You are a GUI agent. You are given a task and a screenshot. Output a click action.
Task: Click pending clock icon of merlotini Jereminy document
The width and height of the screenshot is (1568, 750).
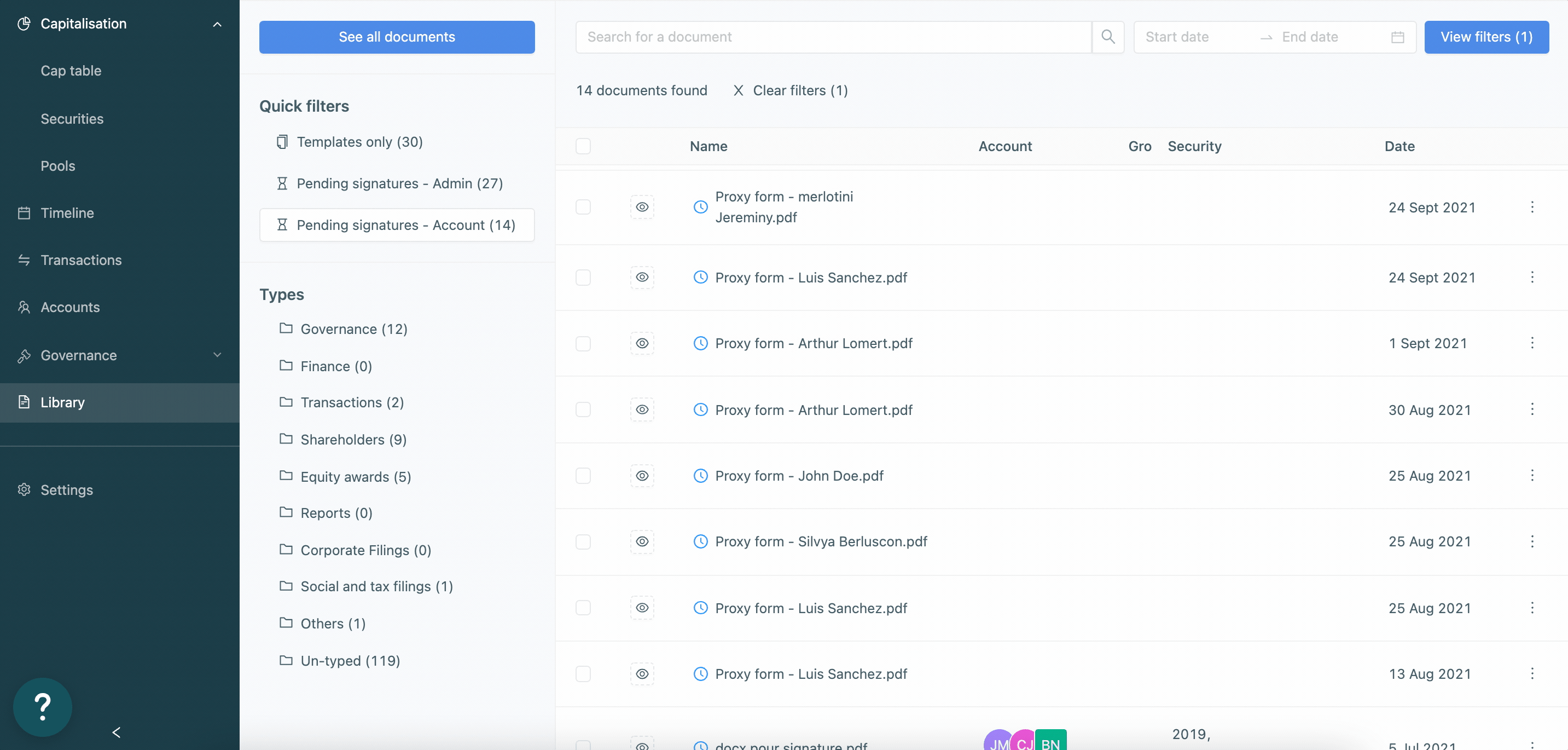point(701,207)
